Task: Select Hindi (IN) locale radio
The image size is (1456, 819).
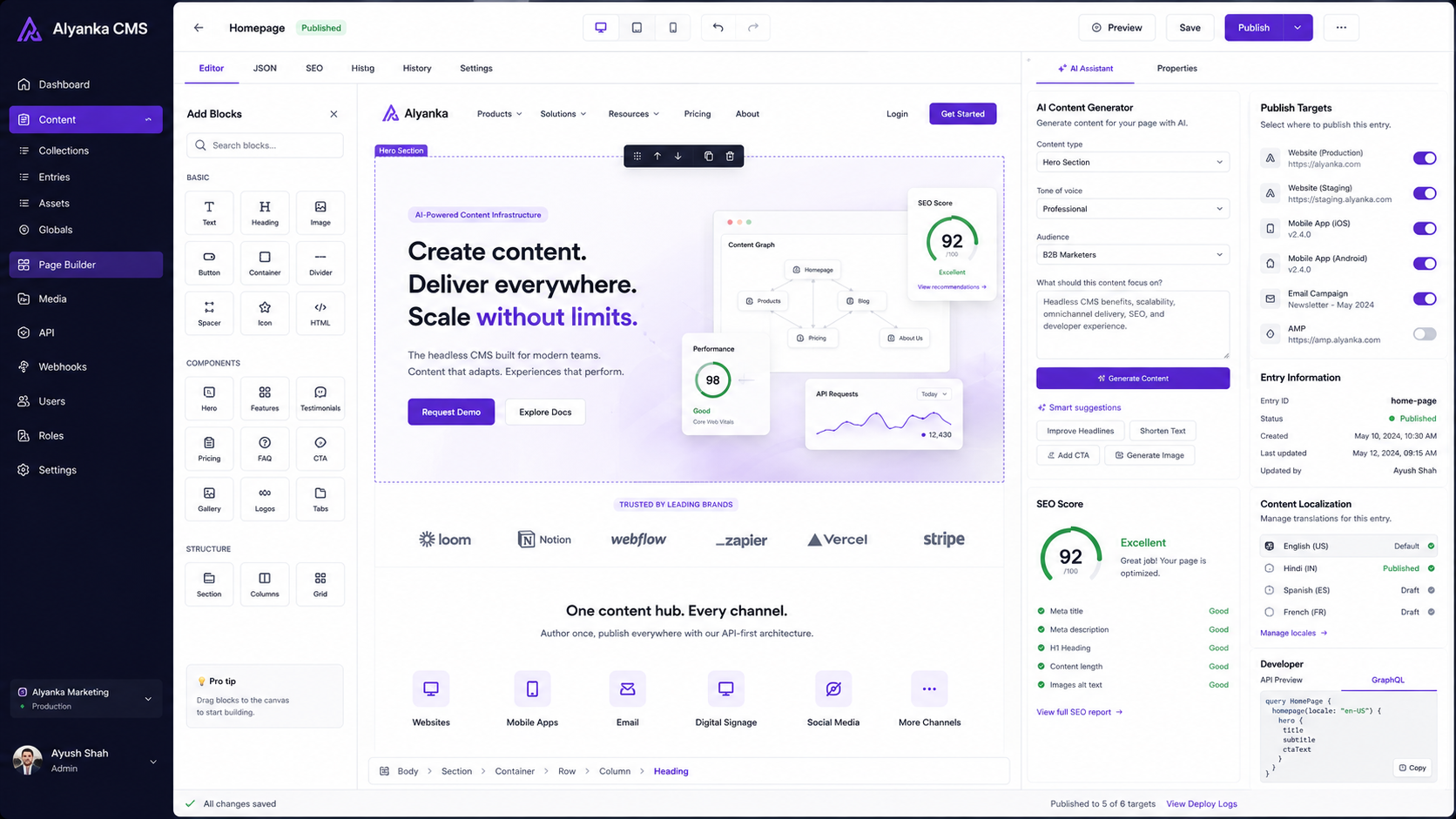Action: pos(1269,568)
